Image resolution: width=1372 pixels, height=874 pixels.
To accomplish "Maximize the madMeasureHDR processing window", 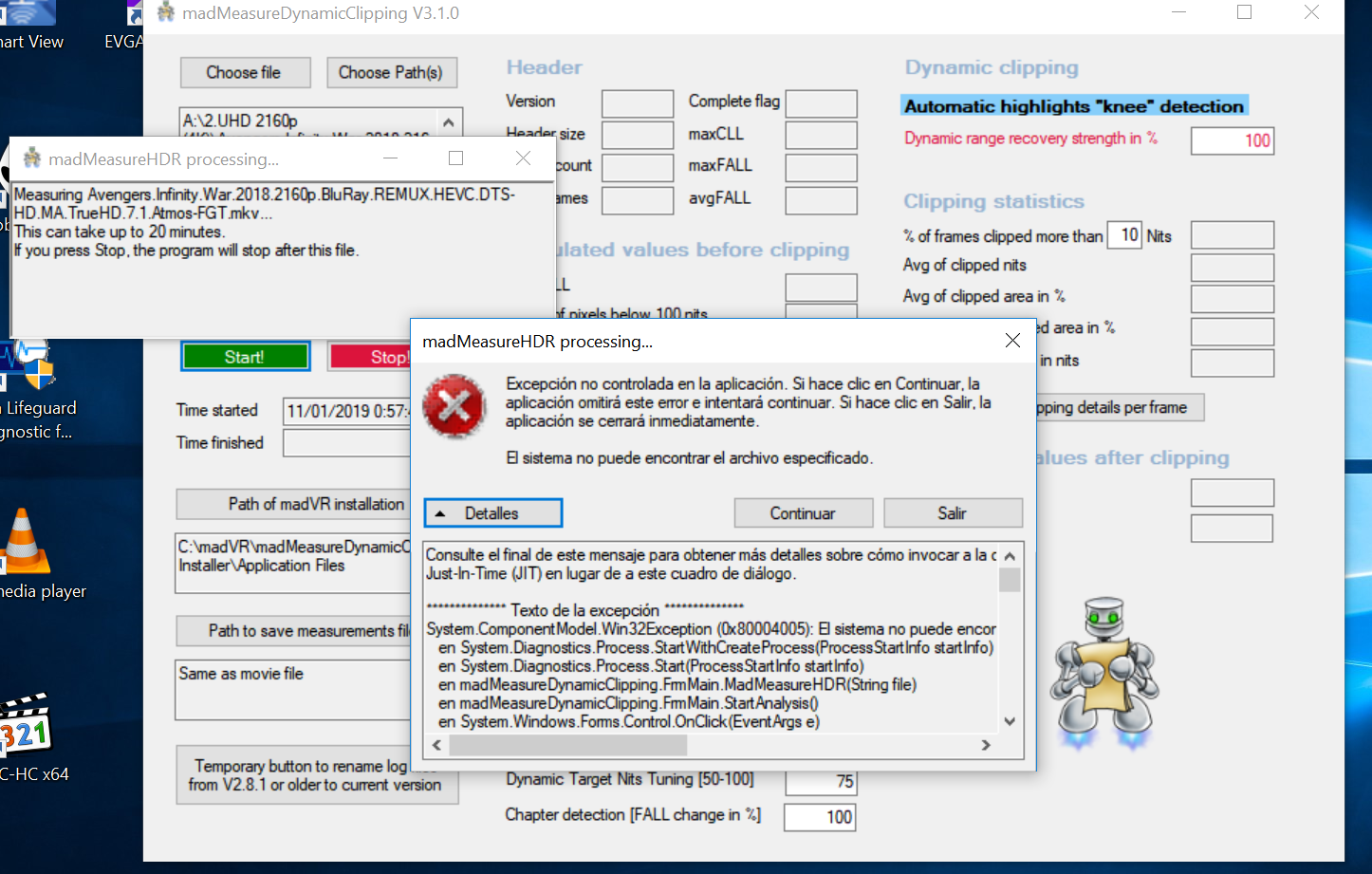I will coord(455,158).
